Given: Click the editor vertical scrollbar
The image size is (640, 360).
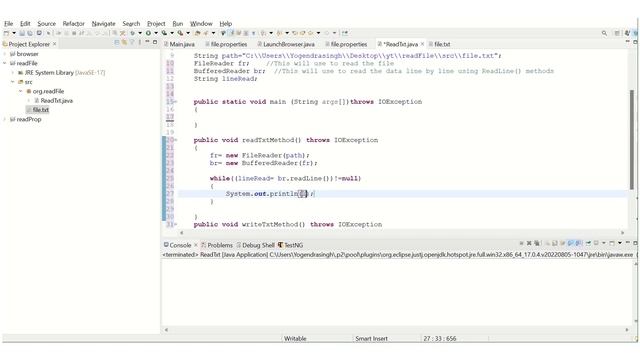Looking at the screenshot, I should coord(632,140).
